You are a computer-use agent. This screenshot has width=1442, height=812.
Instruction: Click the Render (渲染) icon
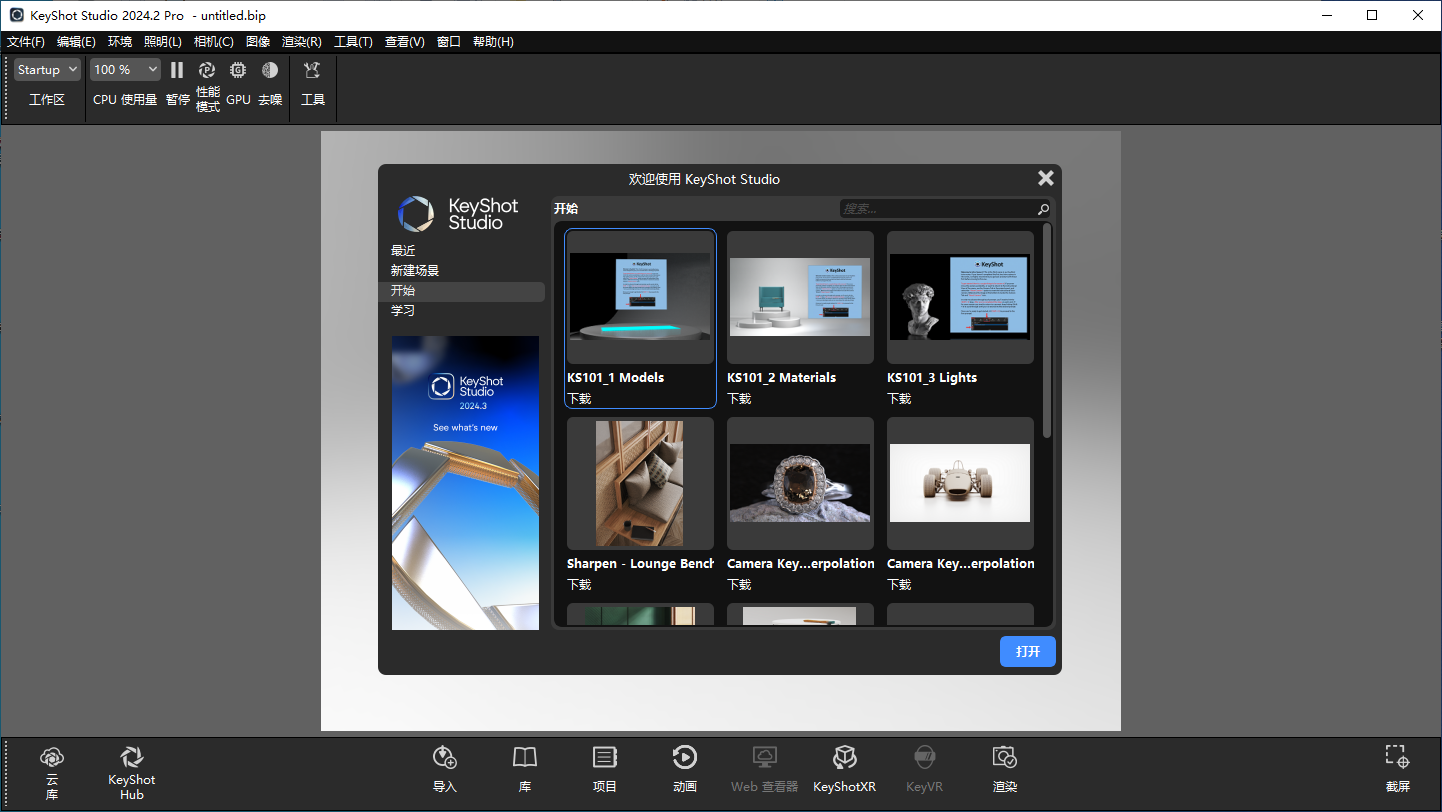pyautogui.click(x=1005, y=769)
